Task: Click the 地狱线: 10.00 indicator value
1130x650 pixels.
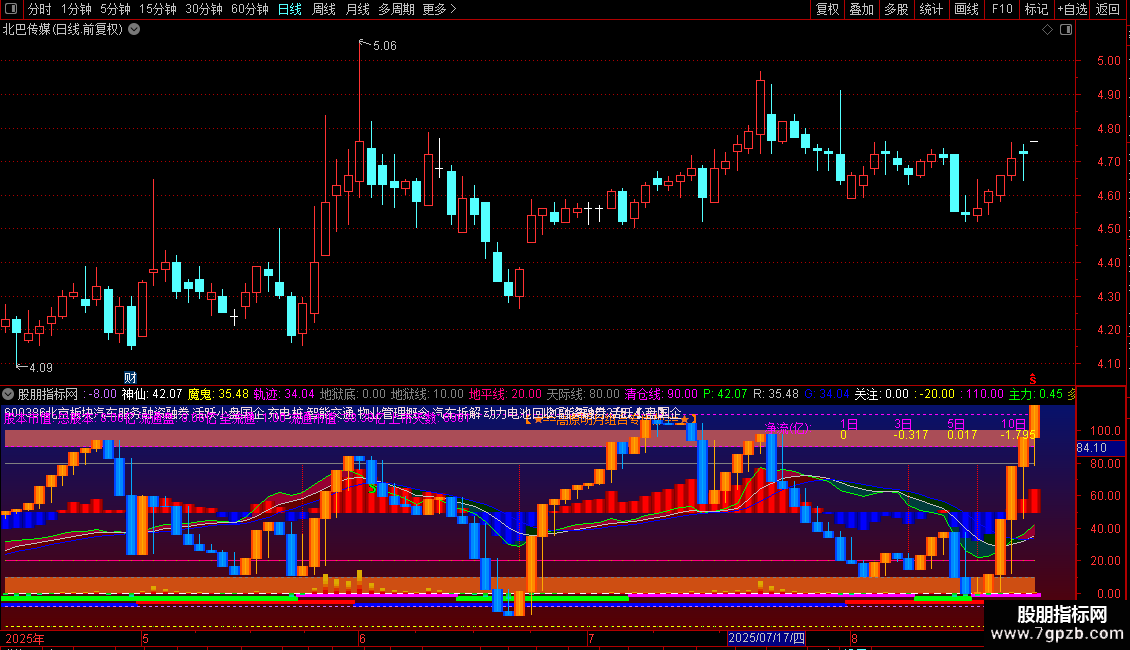Action: point(427,394)
